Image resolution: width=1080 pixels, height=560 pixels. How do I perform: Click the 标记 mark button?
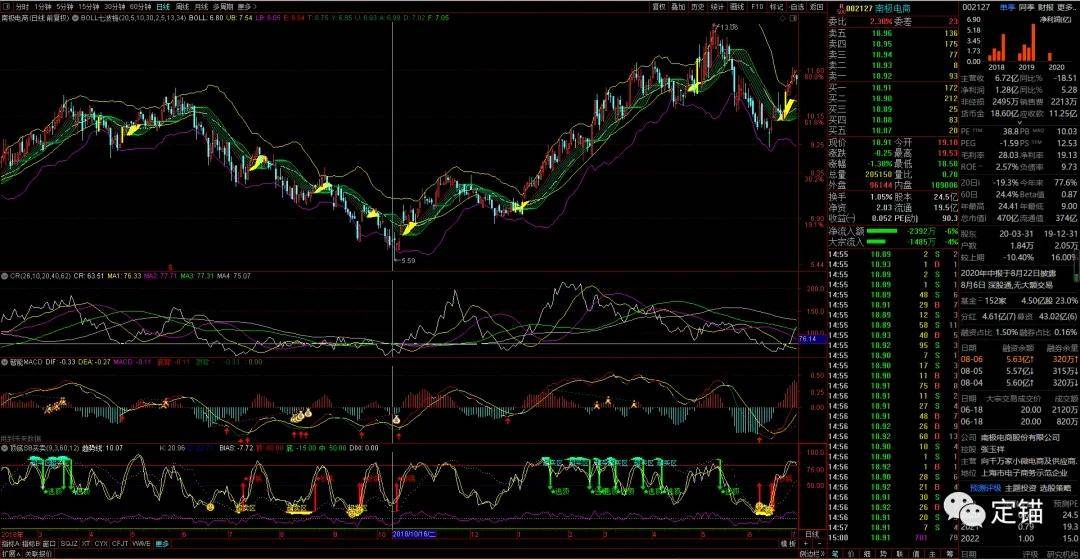777,6
